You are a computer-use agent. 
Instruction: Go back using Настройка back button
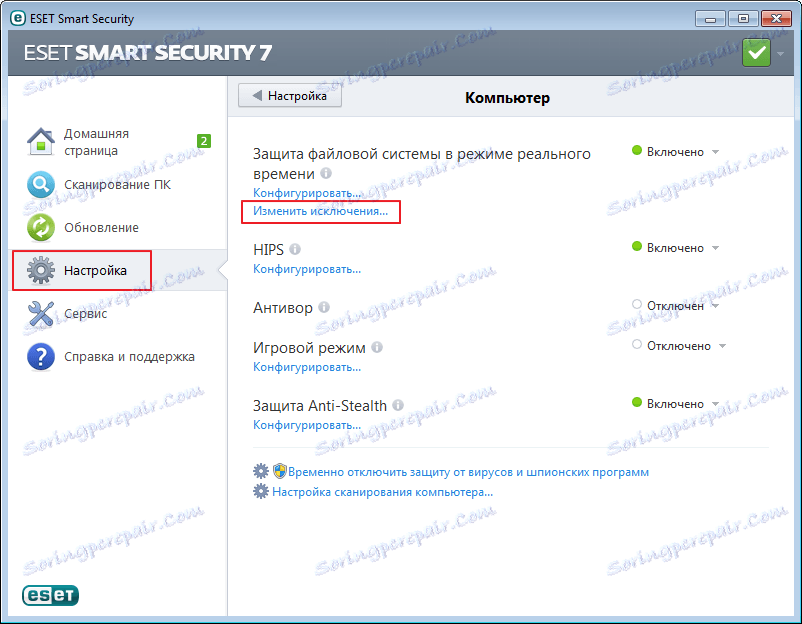[290, 96]
